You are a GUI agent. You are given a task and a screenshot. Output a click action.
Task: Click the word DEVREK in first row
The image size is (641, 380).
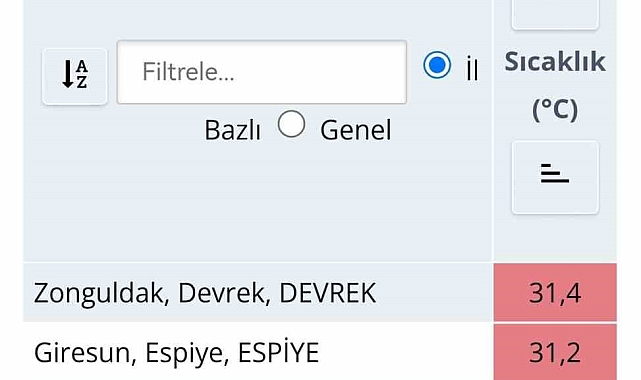coord(327,293)
